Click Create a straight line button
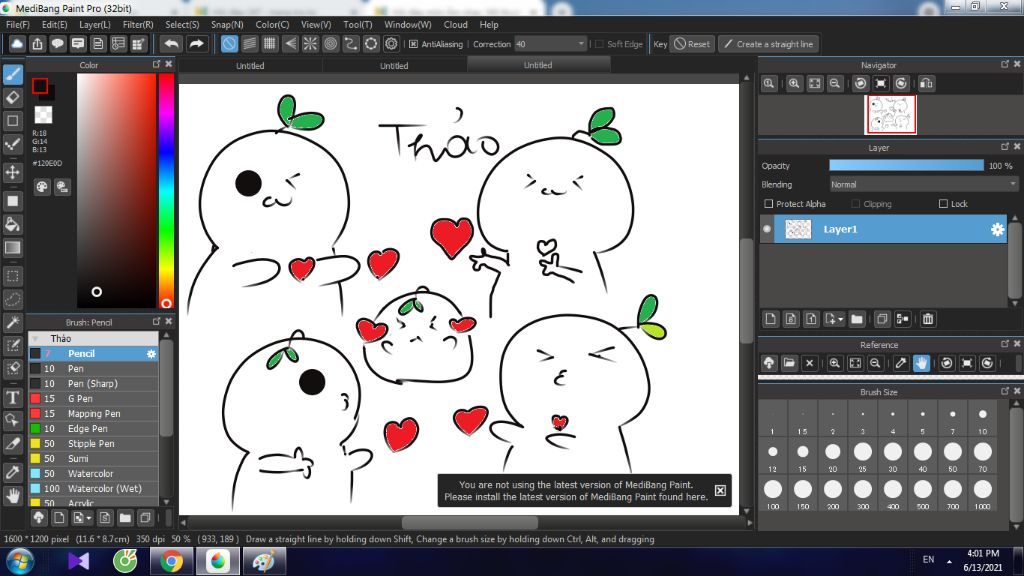The height and width of the screenshot is (576, 1024). pyautogui.click(x=769, y=44)
